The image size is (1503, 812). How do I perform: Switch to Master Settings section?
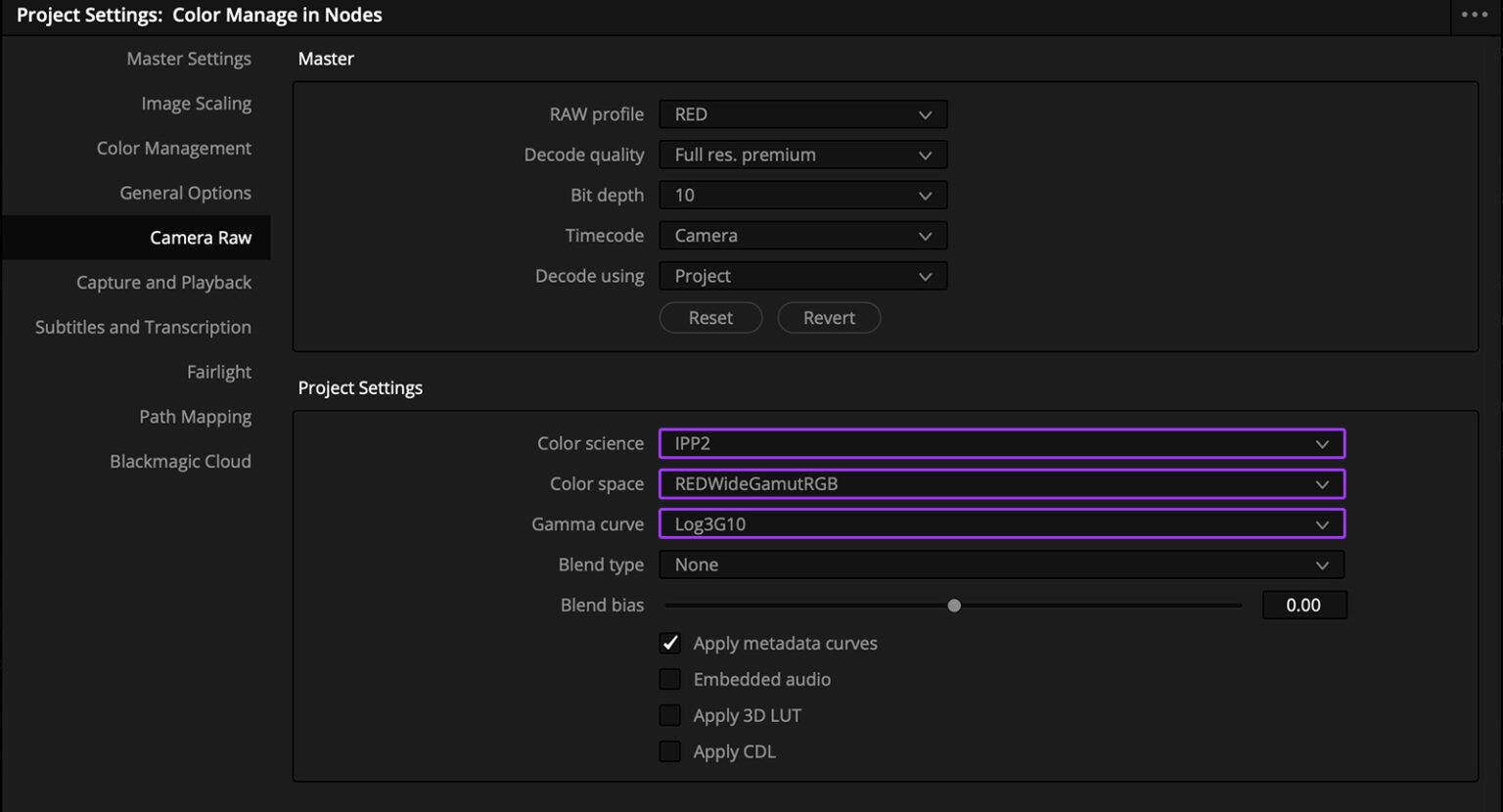188,59
